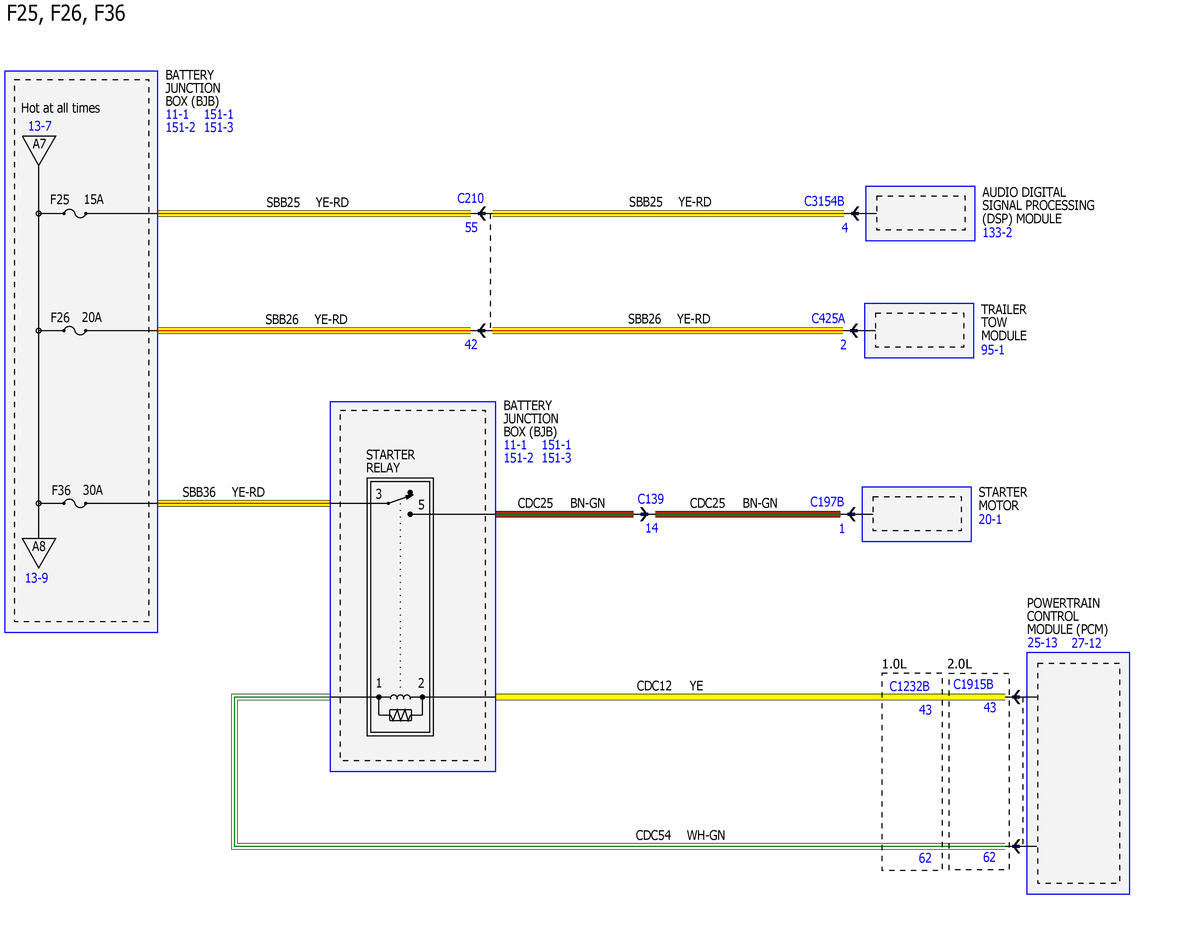Select the starter relay coil symbol
This screenshot has height=927, width=1199.
click(400, 707)
